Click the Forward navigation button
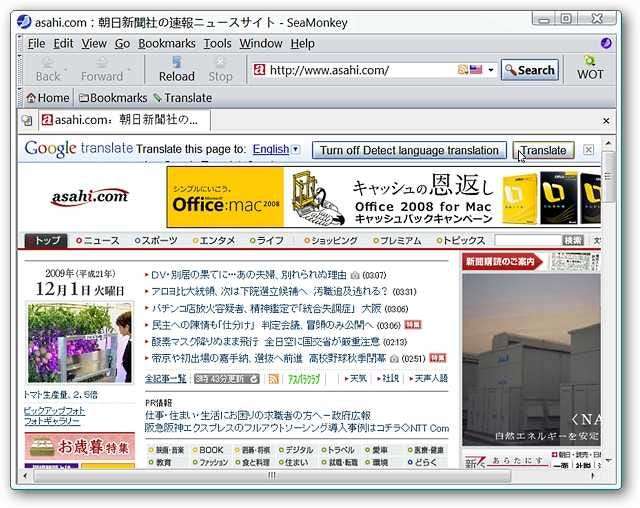The image size is (640, 508). point(102,69)
